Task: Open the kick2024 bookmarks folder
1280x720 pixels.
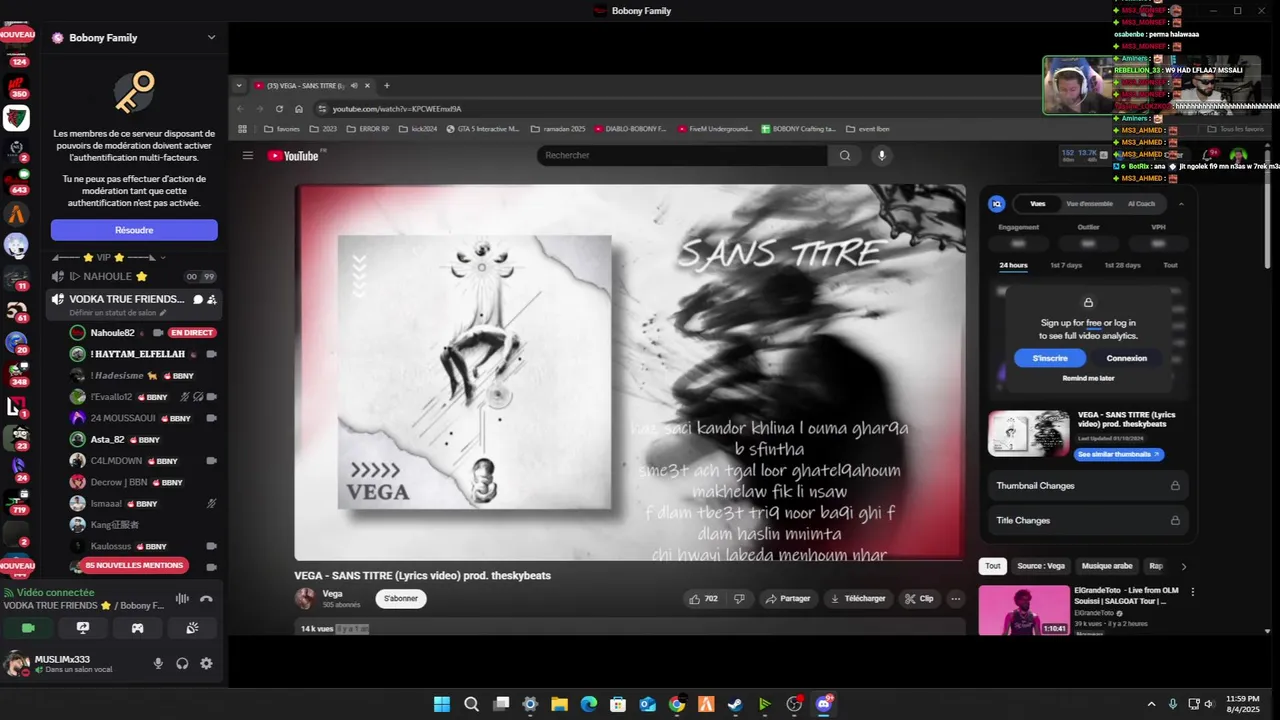Action: [418, 129]
